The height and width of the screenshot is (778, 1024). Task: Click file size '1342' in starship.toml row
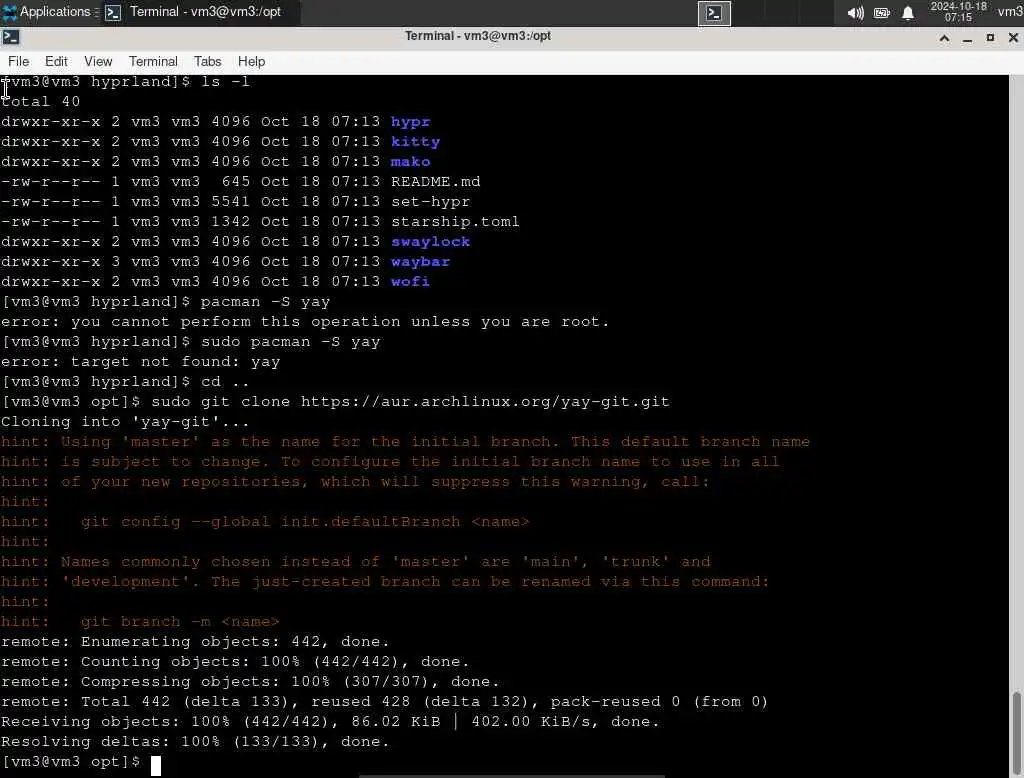[231, 221]
